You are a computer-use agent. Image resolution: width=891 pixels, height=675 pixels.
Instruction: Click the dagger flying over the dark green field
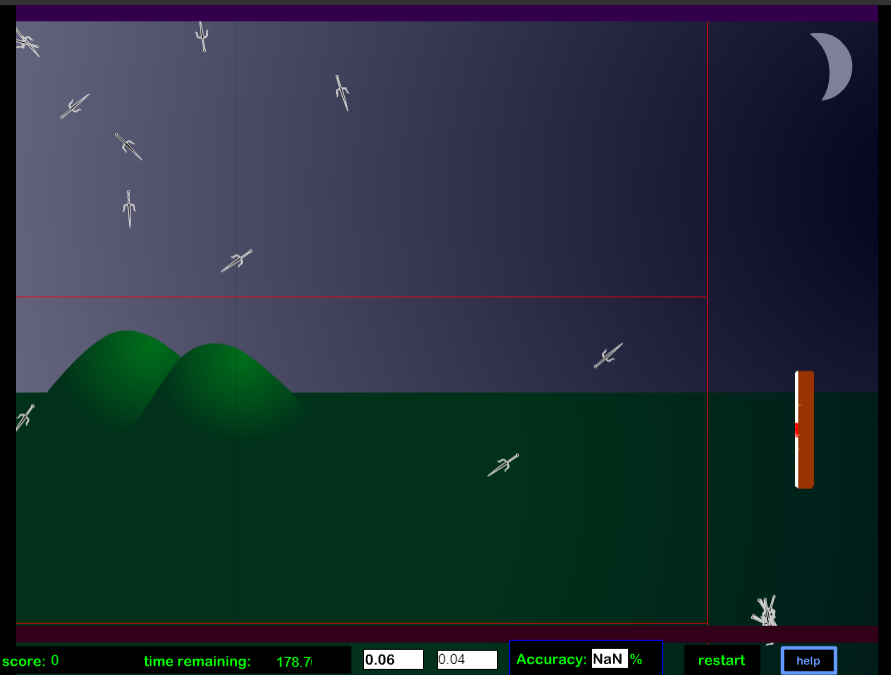click(503, 465)
